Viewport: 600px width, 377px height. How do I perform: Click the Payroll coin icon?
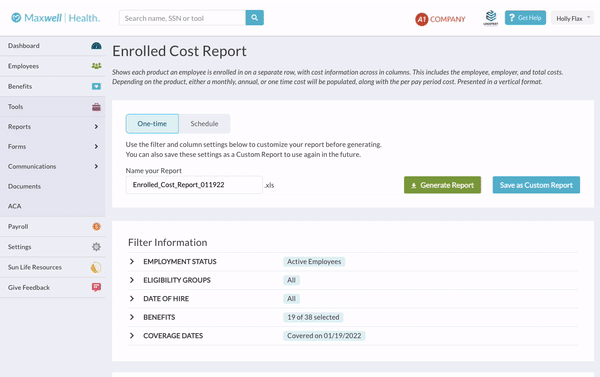point(96,227)
